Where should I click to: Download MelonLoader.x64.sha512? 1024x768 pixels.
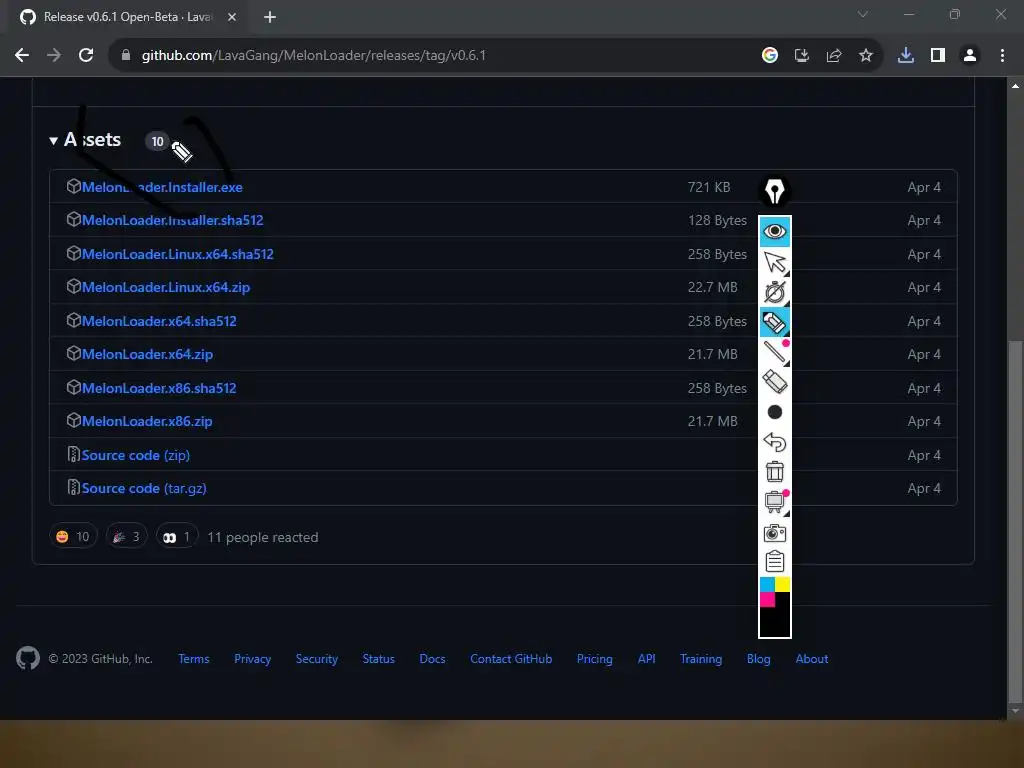(x=159, y=321)
